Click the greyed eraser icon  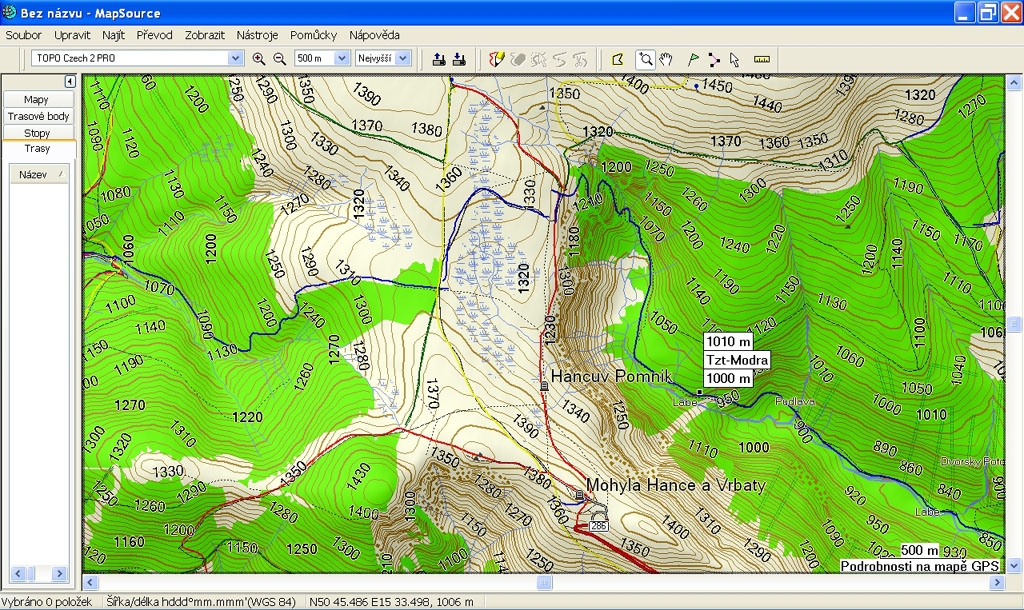[518, 59]
